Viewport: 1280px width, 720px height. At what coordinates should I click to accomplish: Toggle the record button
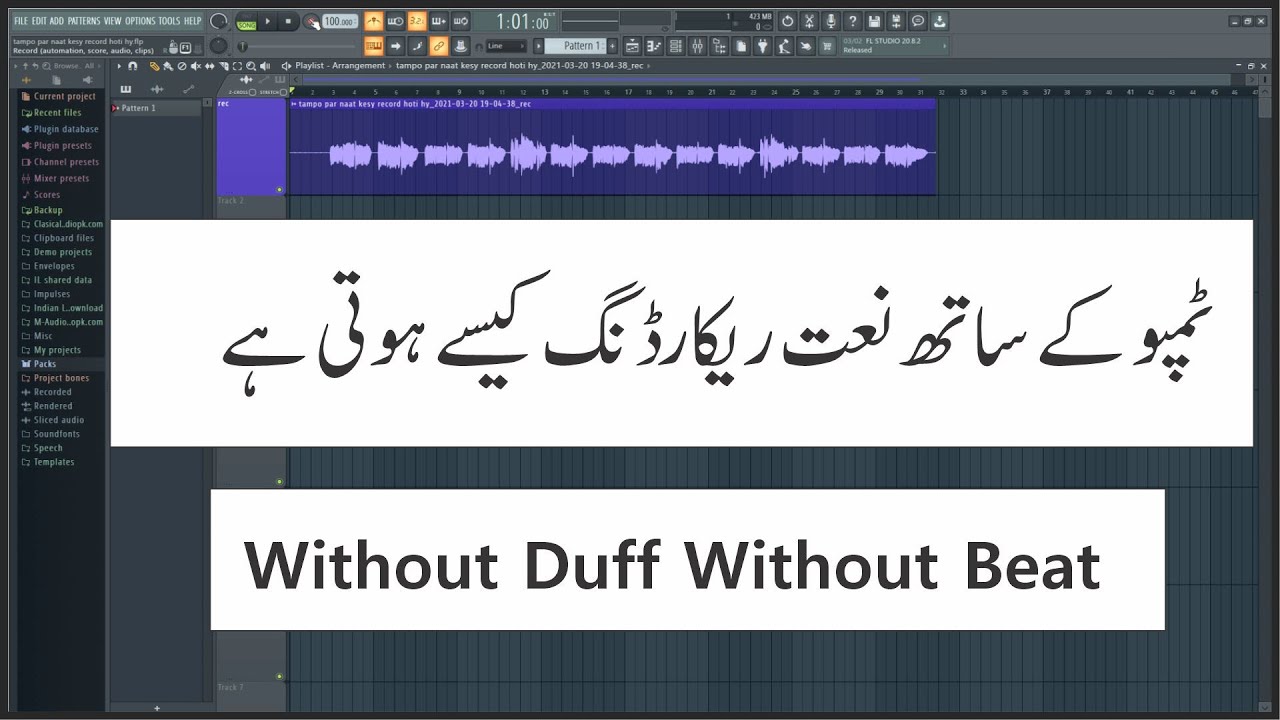tap(310, 21)
